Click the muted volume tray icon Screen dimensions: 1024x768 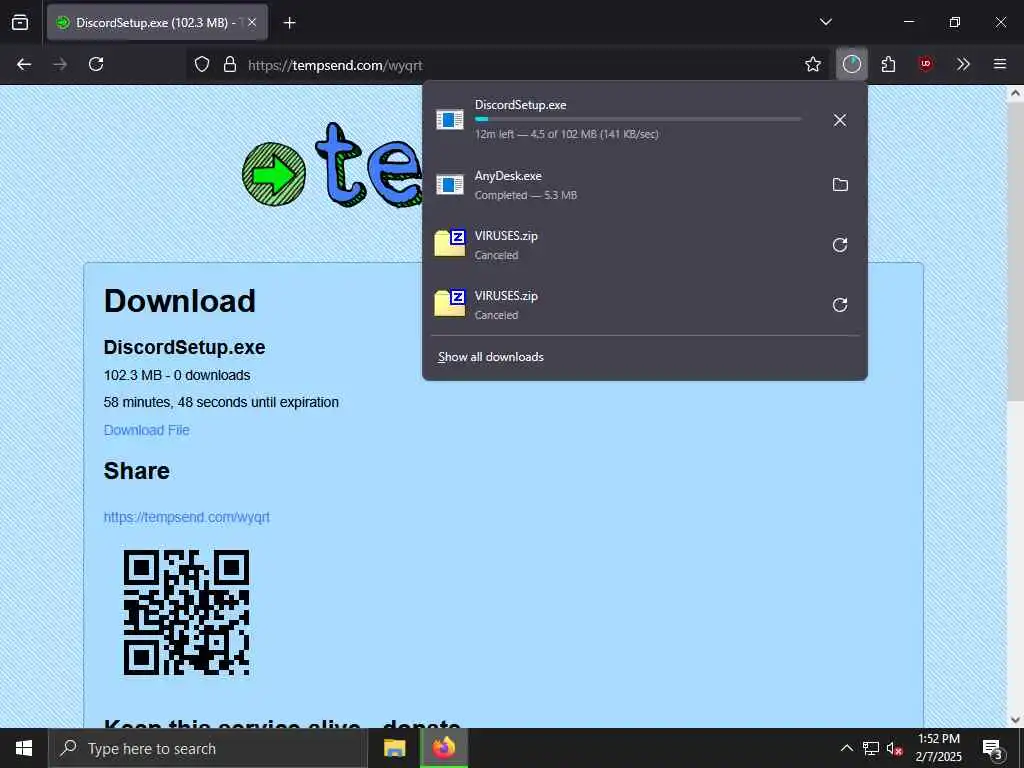(894, 748)
